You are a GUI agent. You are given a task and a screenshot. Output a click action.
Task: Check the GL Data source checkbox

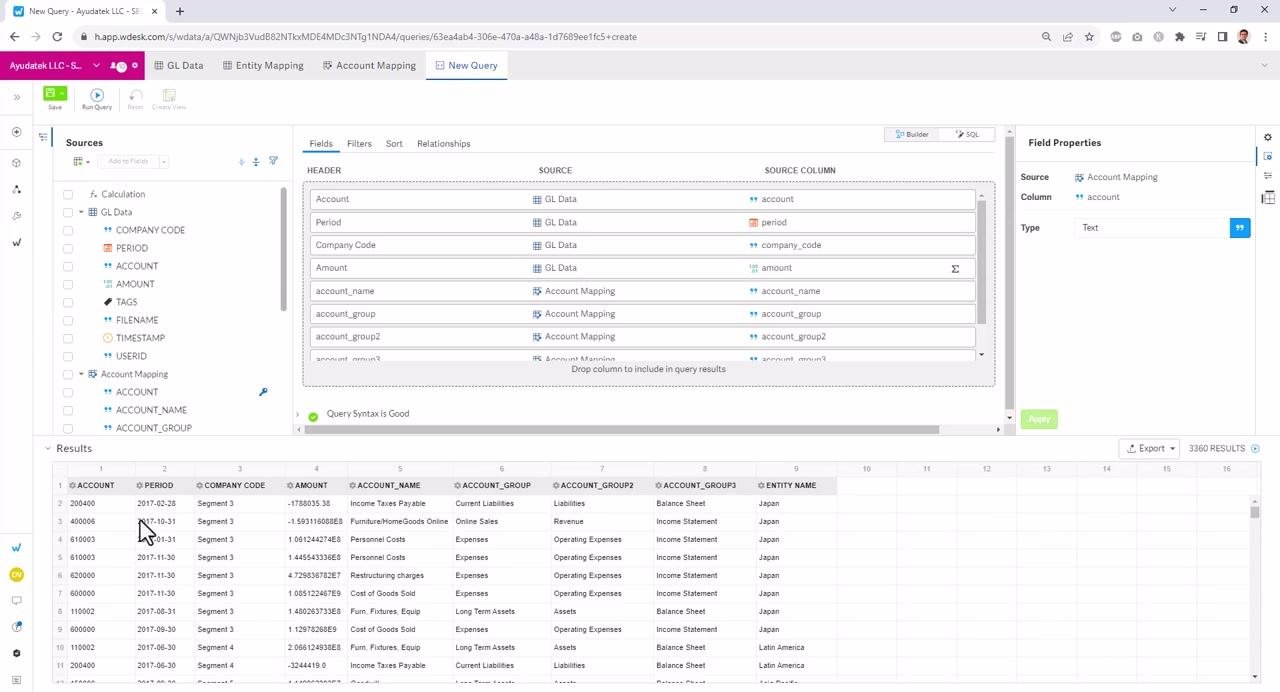click(x=68, y=212)
